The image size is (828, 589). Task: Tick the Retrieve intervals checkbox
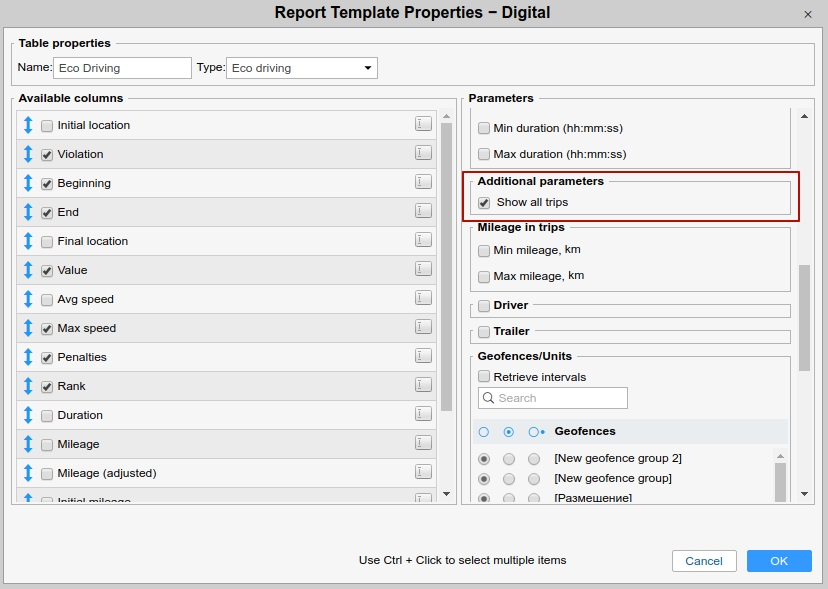484,377
